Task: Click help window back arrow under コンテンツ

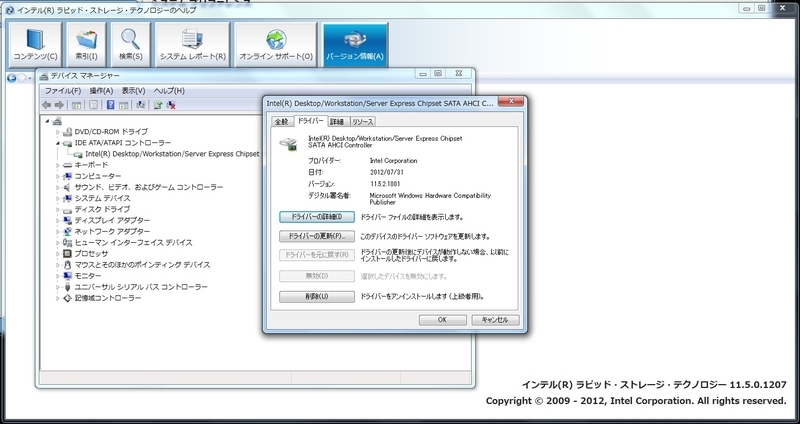Action: pos(11,78)
